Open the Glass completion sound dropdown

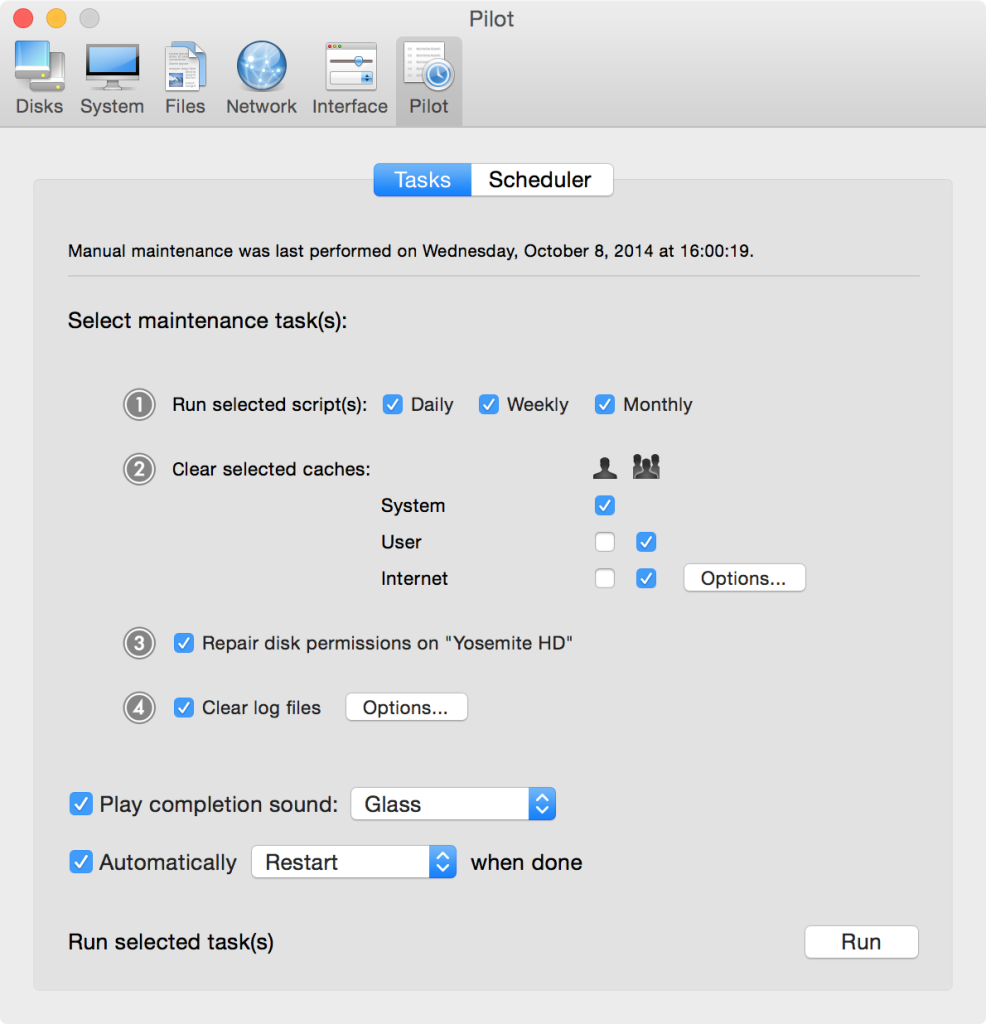coord(453,804)
